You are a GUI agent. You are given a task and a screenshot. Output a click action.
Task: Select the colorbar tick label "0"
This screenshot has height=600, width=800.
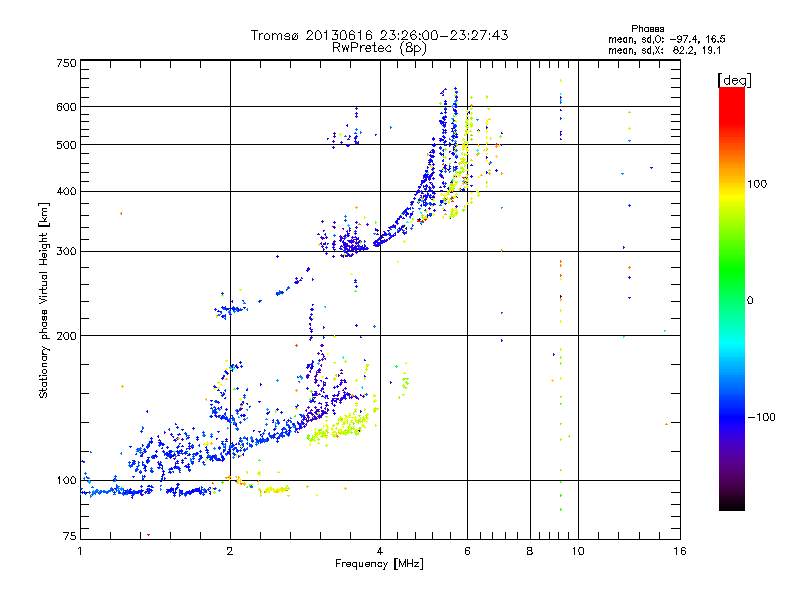pyautogui.click(x=750, y=300)
